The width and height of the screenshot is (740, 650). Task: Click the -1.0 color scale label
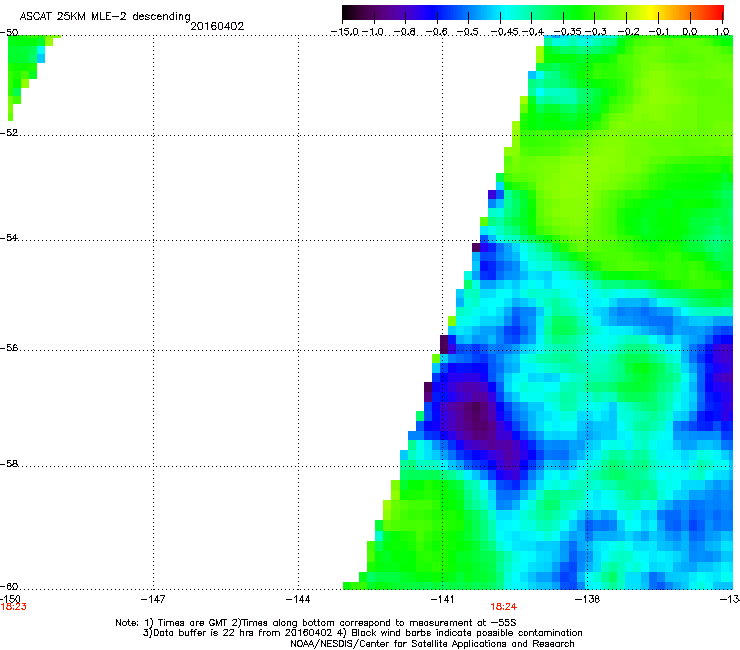pyautogui.click(x=374, y=32)
